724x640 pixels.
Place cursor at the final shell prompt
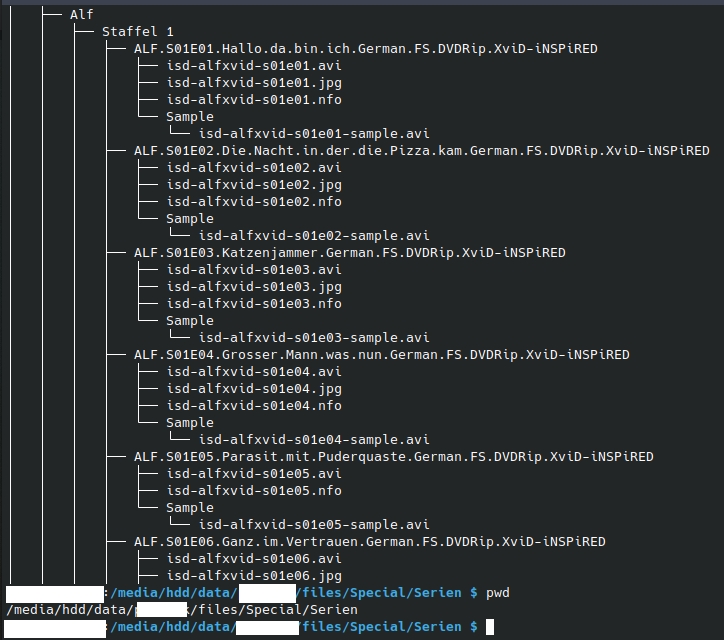point(490,627)
